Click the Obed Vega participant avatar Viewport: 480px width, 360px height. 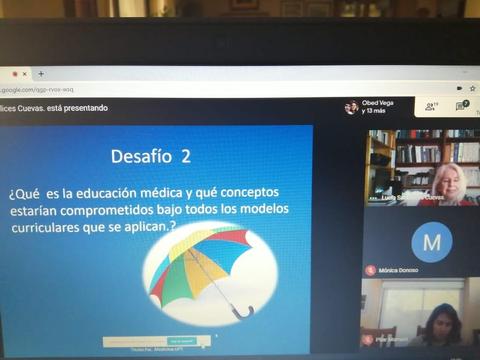pos(351,107)
